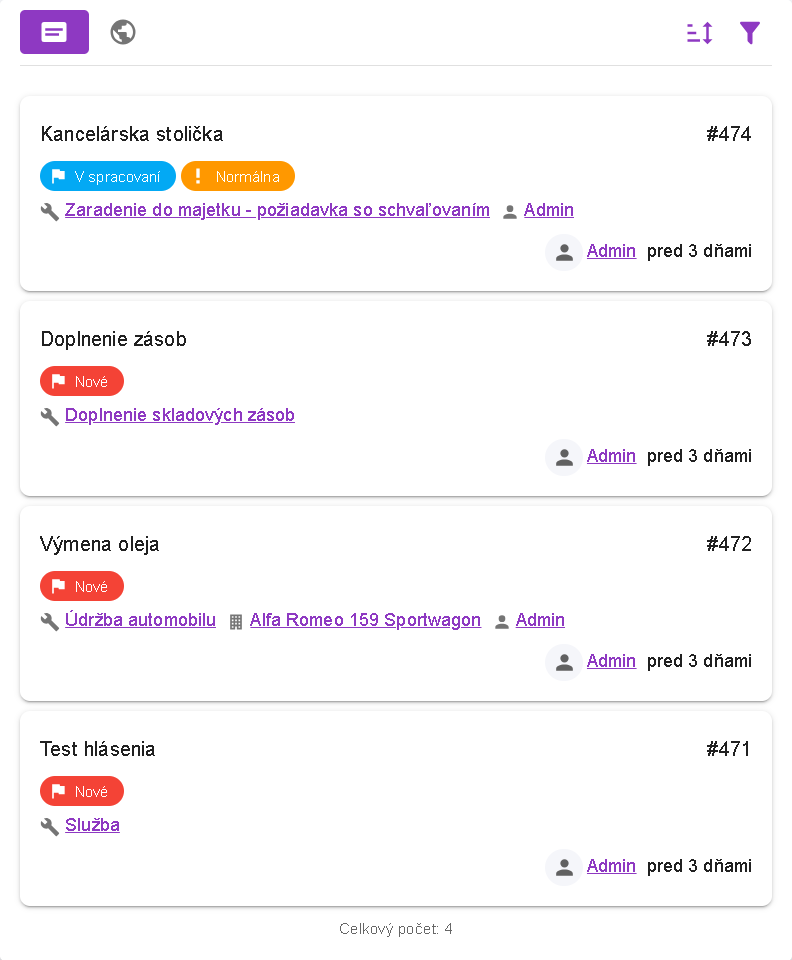Click the 'Normálna' priority chip
Screen dimensions: 792x960
(x=238, y=177)
